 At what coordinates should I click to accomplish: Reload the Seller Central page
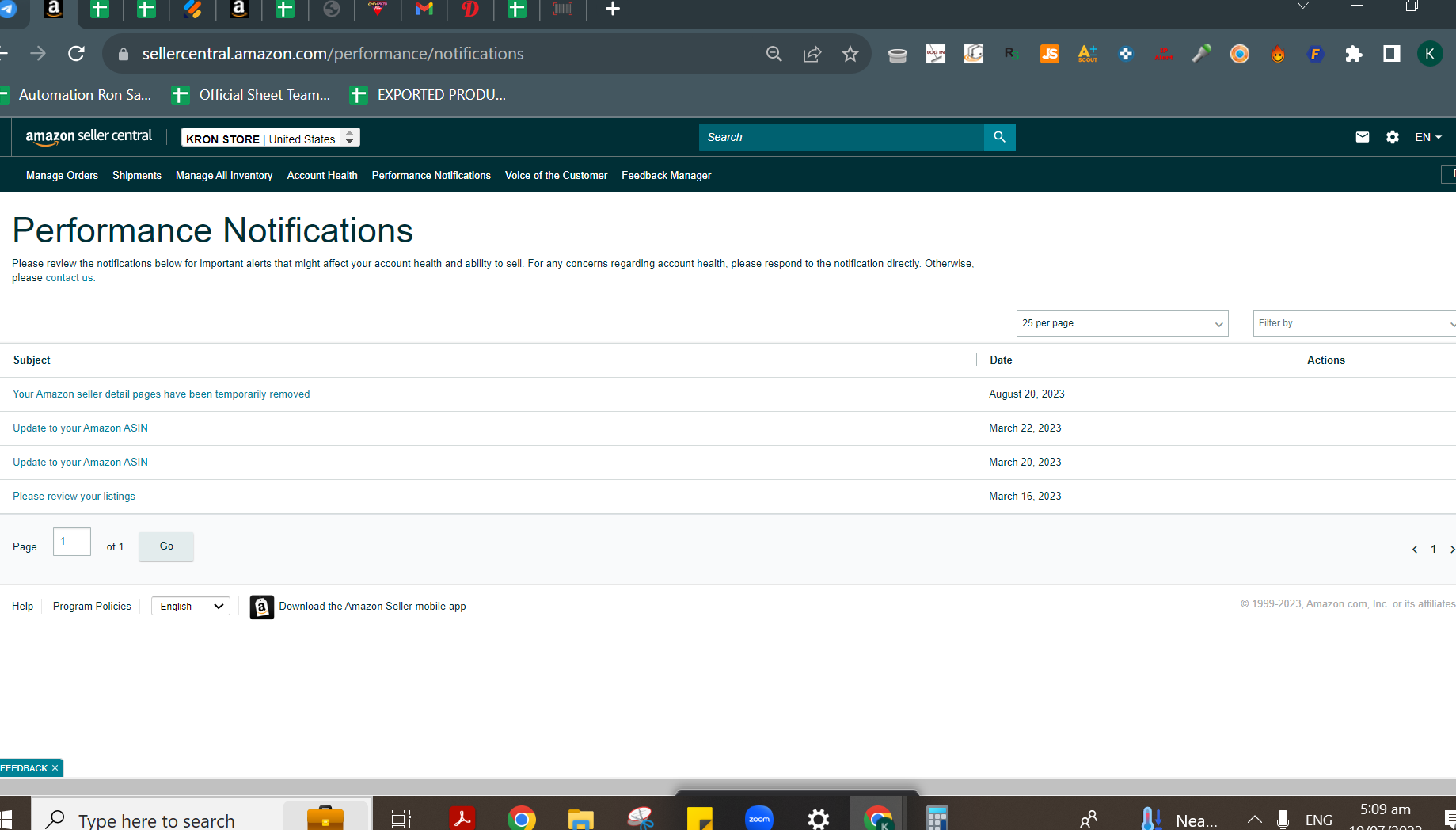click(76, 54)
